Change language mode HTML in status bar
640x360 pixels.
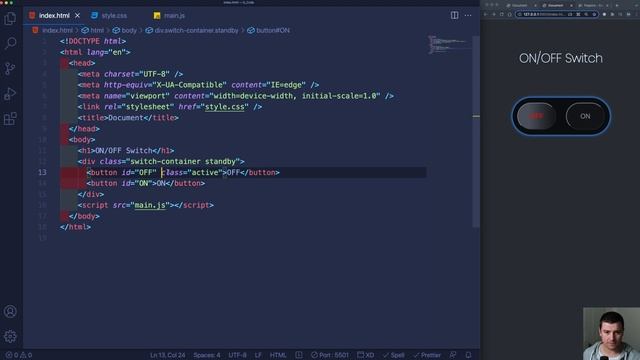pyautogui.click(x=278, y=355)
